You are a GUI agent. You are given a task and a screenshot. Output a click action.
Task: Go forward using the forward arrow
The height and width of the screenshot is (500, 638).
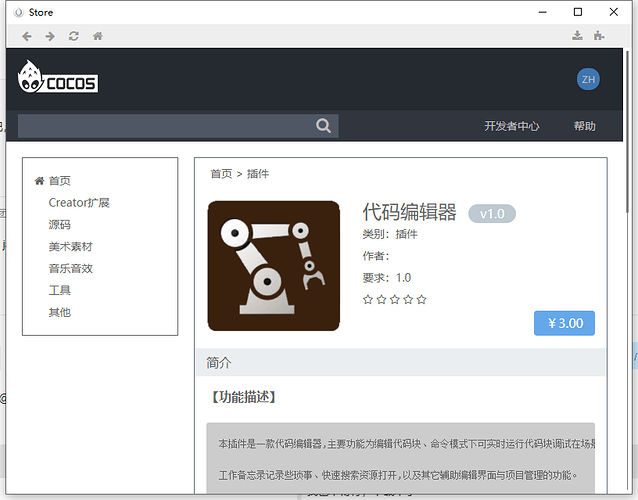point(50,37)
